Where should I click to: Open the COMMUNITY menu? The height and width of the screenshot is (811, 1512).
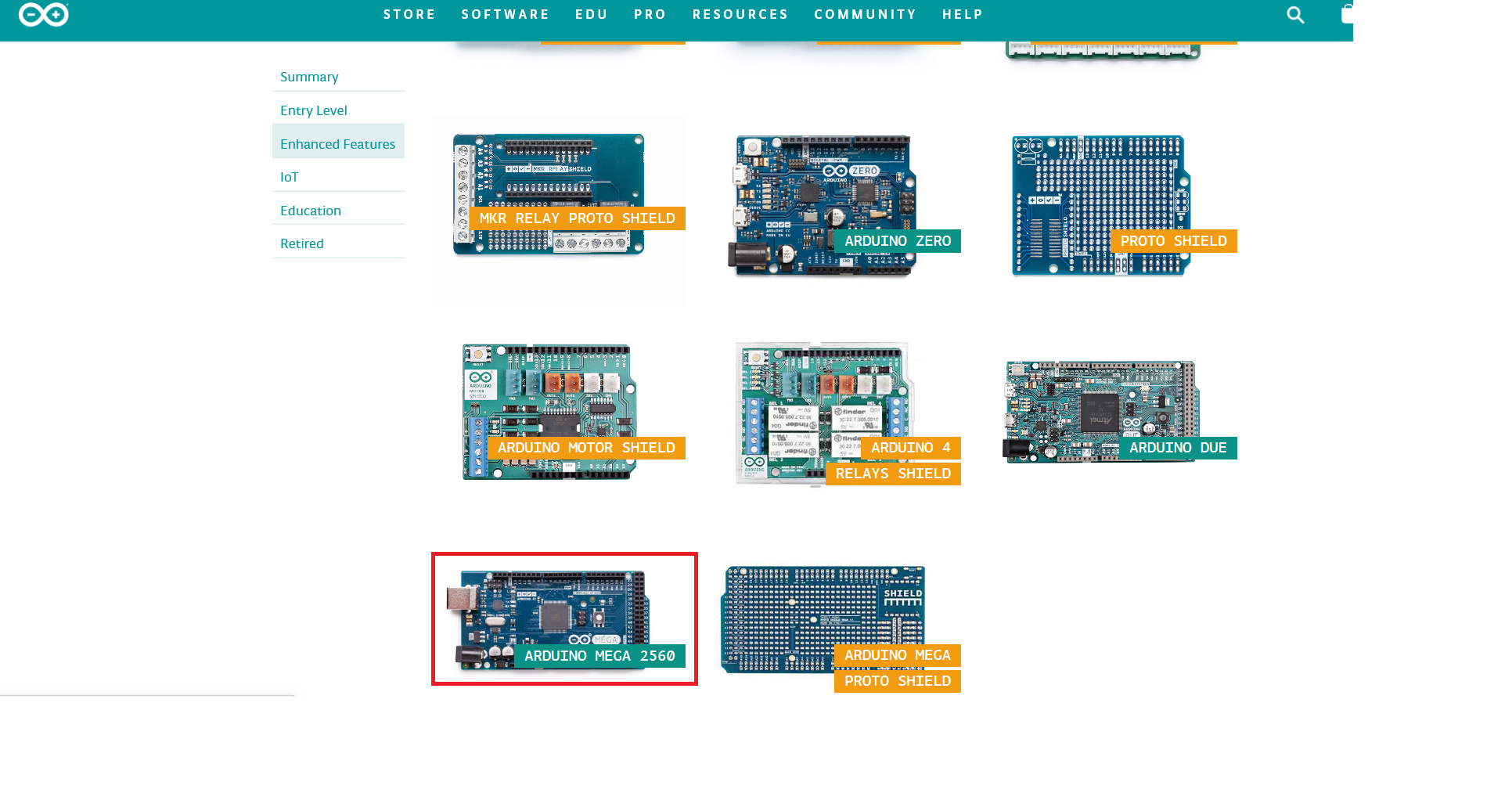[866, 14]
